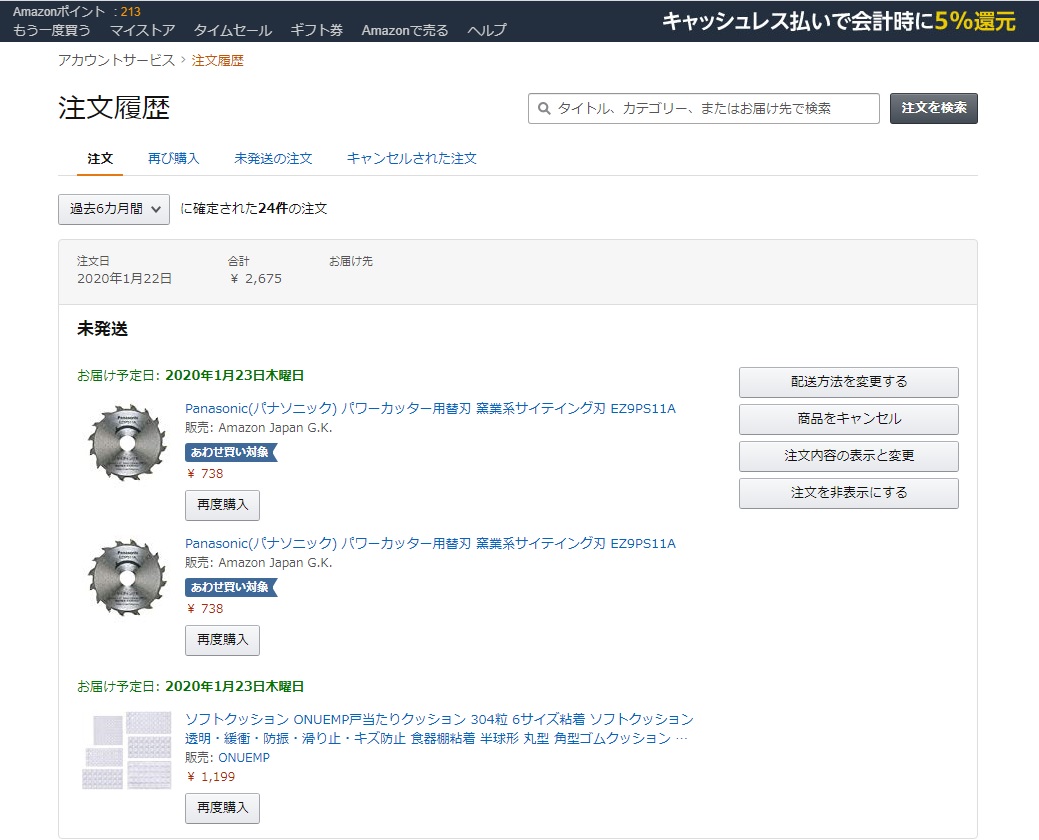Click 24件の注文 count text
Viewport: 1039px width, 840px height.
pos(292,209)
